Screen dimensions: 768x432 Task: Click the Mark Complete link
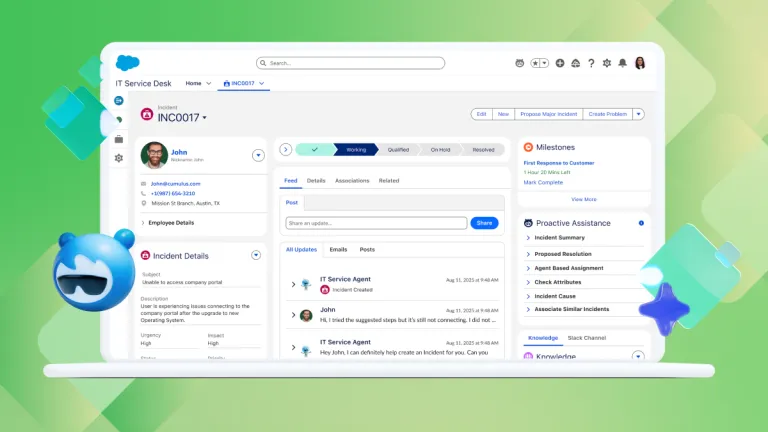543,182
